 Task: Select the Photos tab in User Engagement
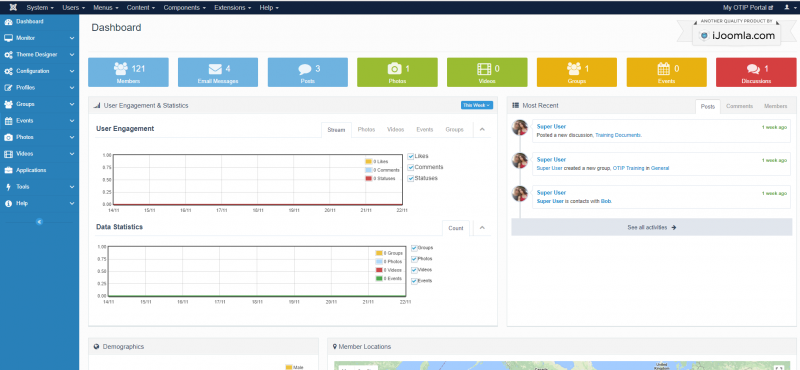point(366,130)
